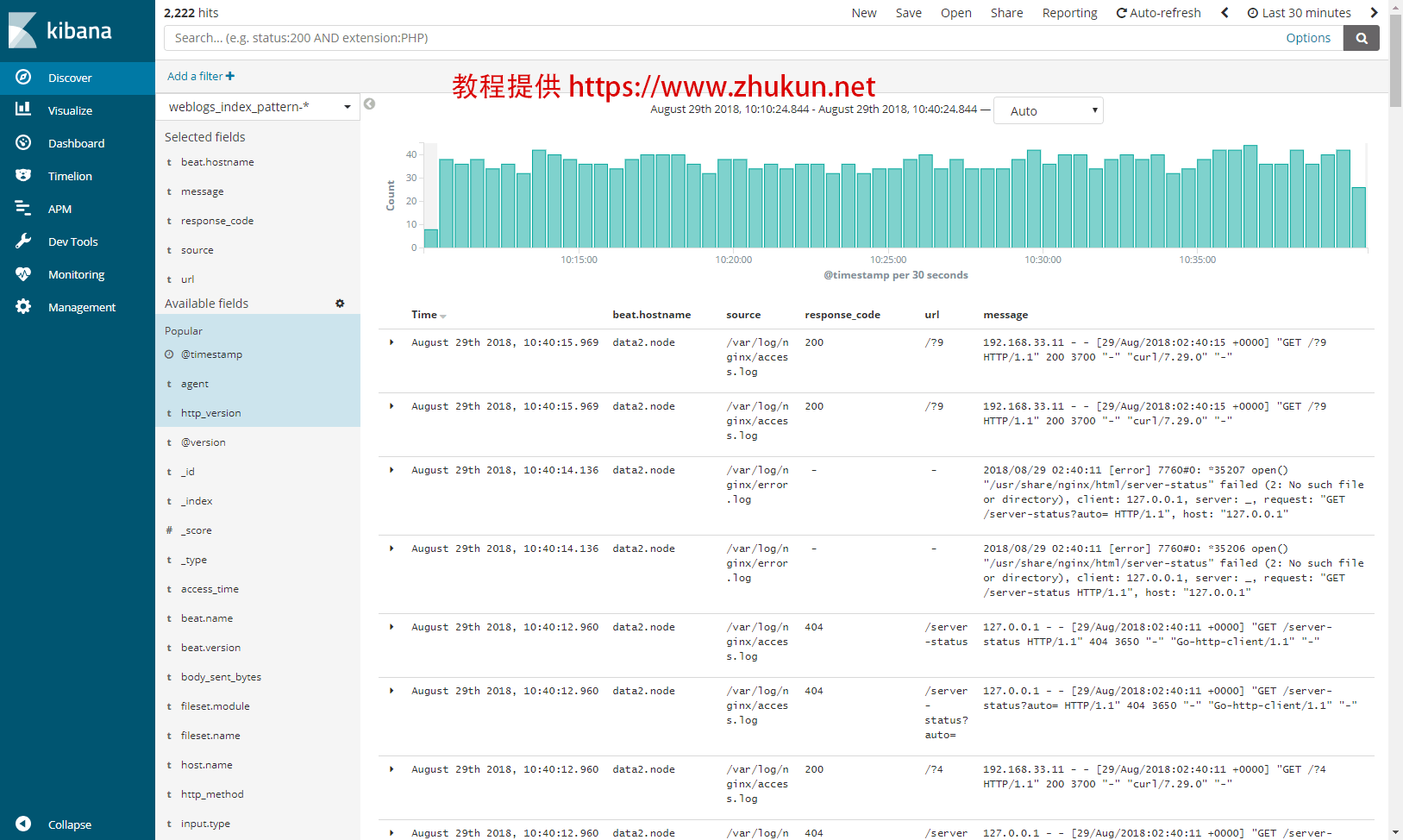Click Add a filter link

200,77
